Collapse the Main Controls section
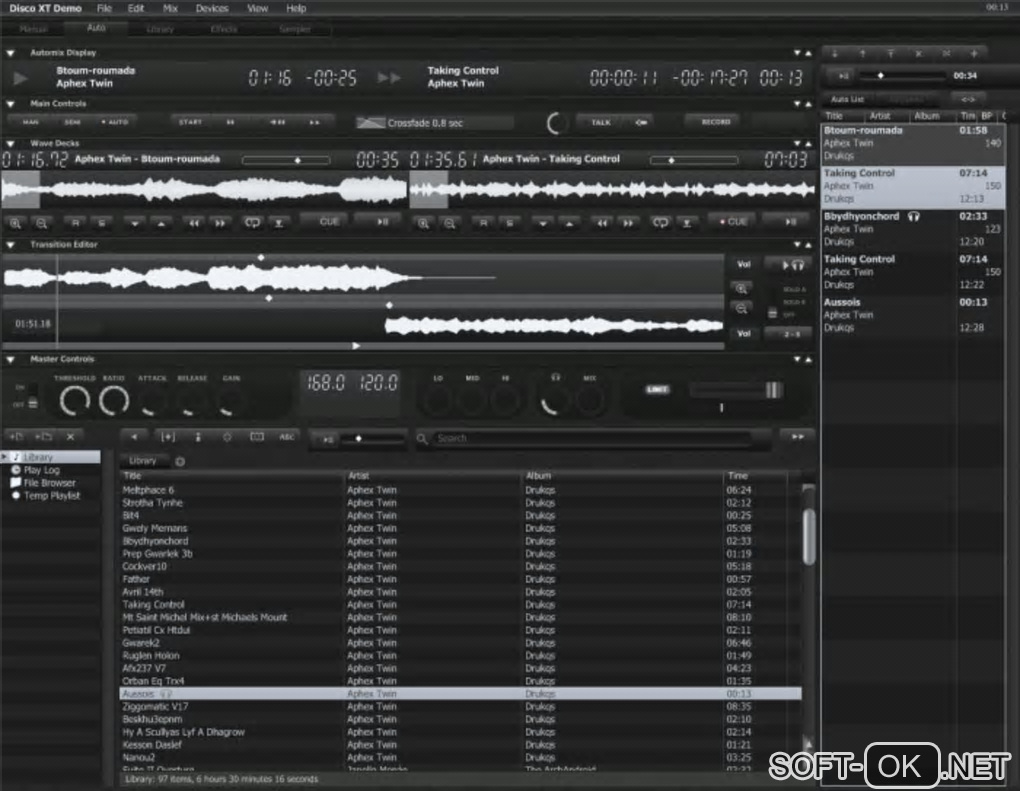The image size is (1020, 791). tap(10, 104)
